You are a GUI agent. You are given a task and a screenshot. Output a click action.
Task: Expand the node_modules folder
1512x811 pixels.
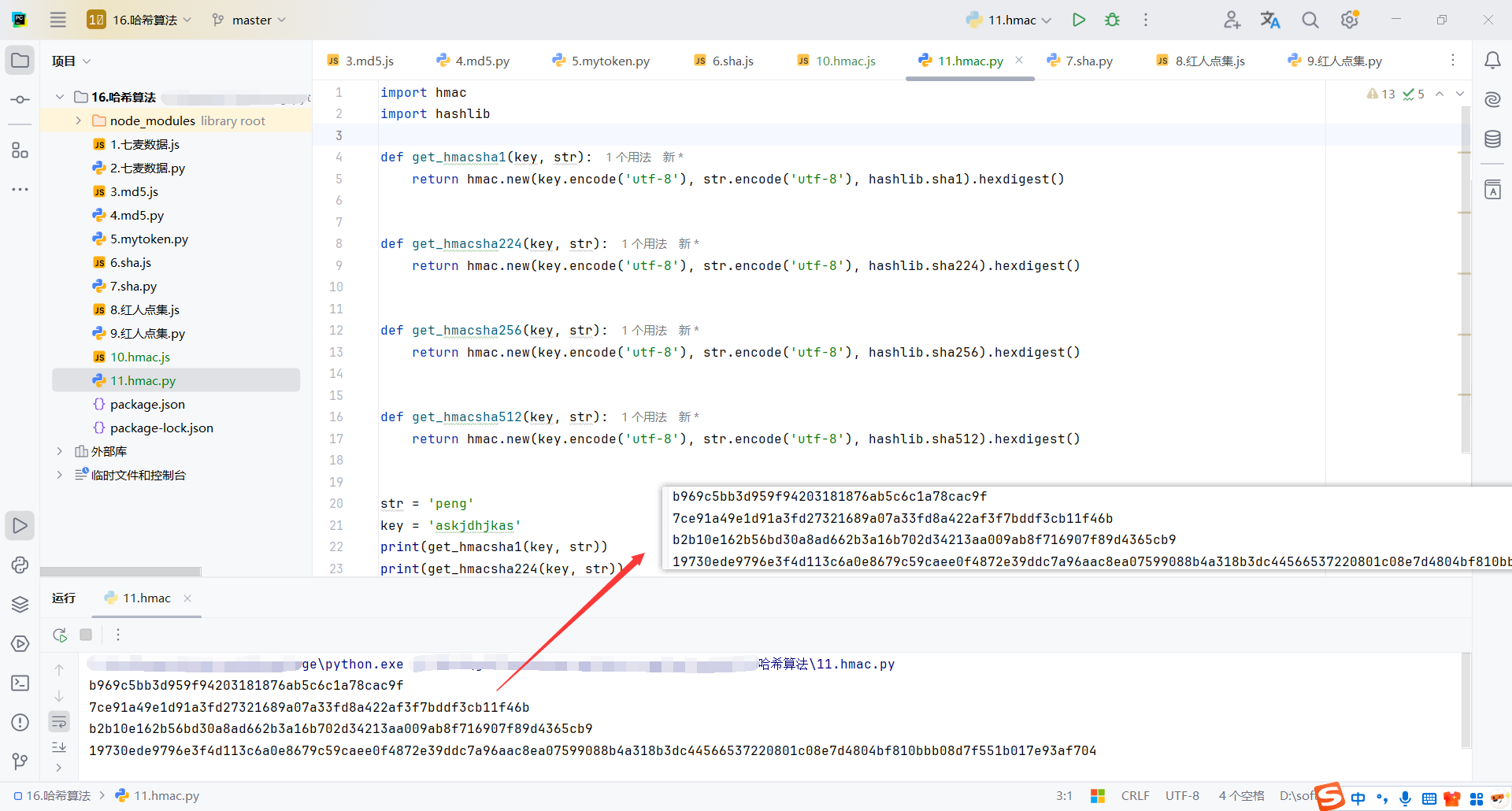(x=78, y=120)
